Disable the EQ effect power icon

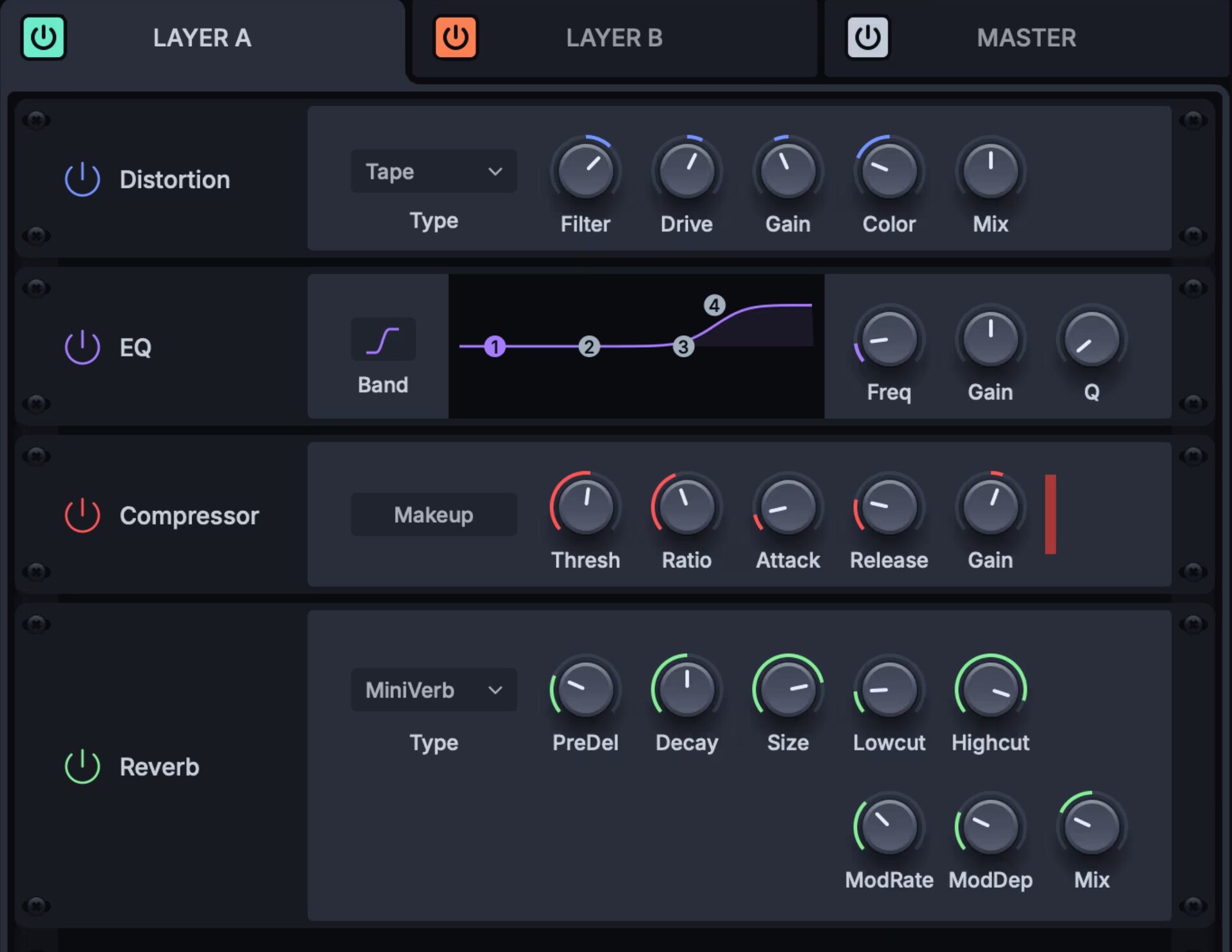pos(82,347)
